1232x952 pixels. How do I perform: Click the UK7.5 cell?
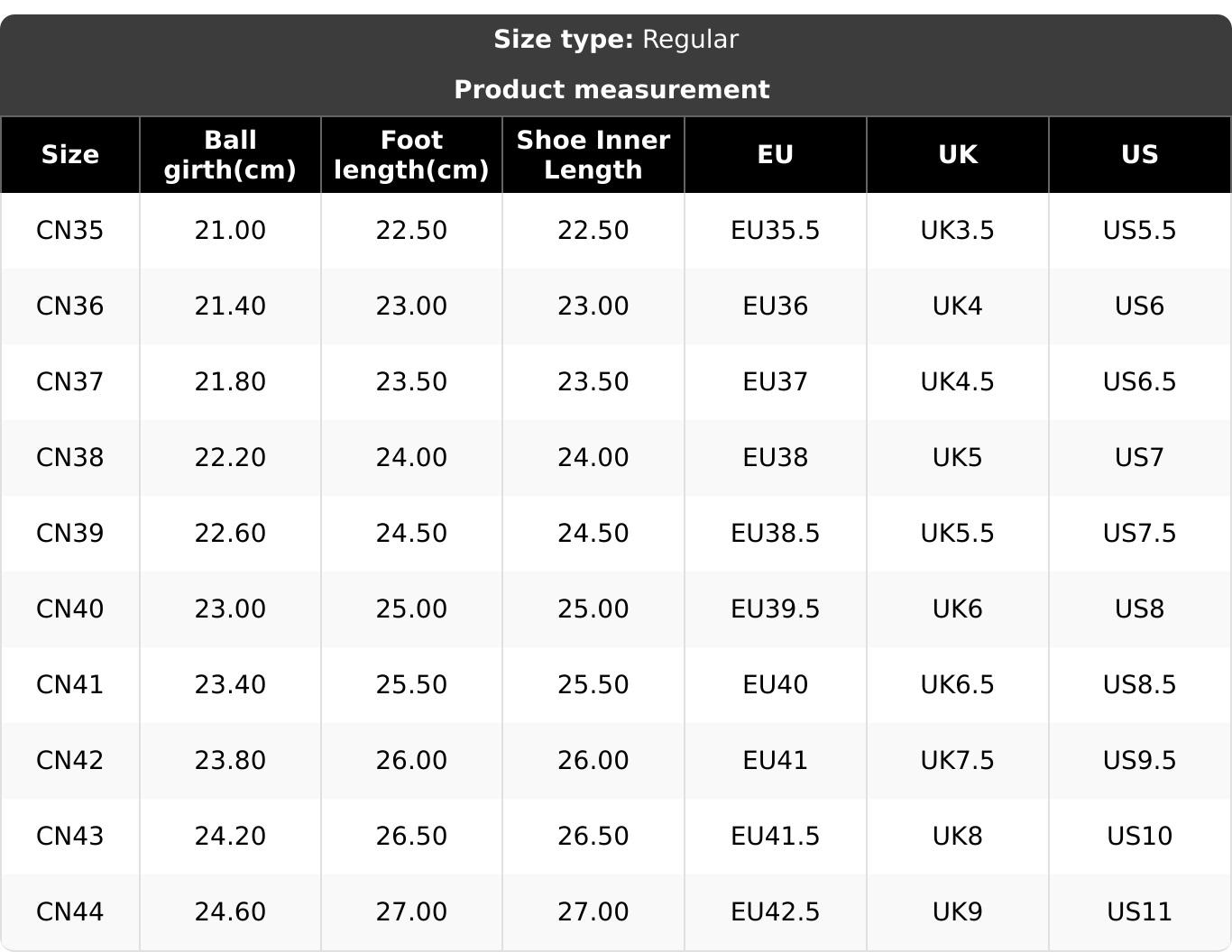(957, 761)
